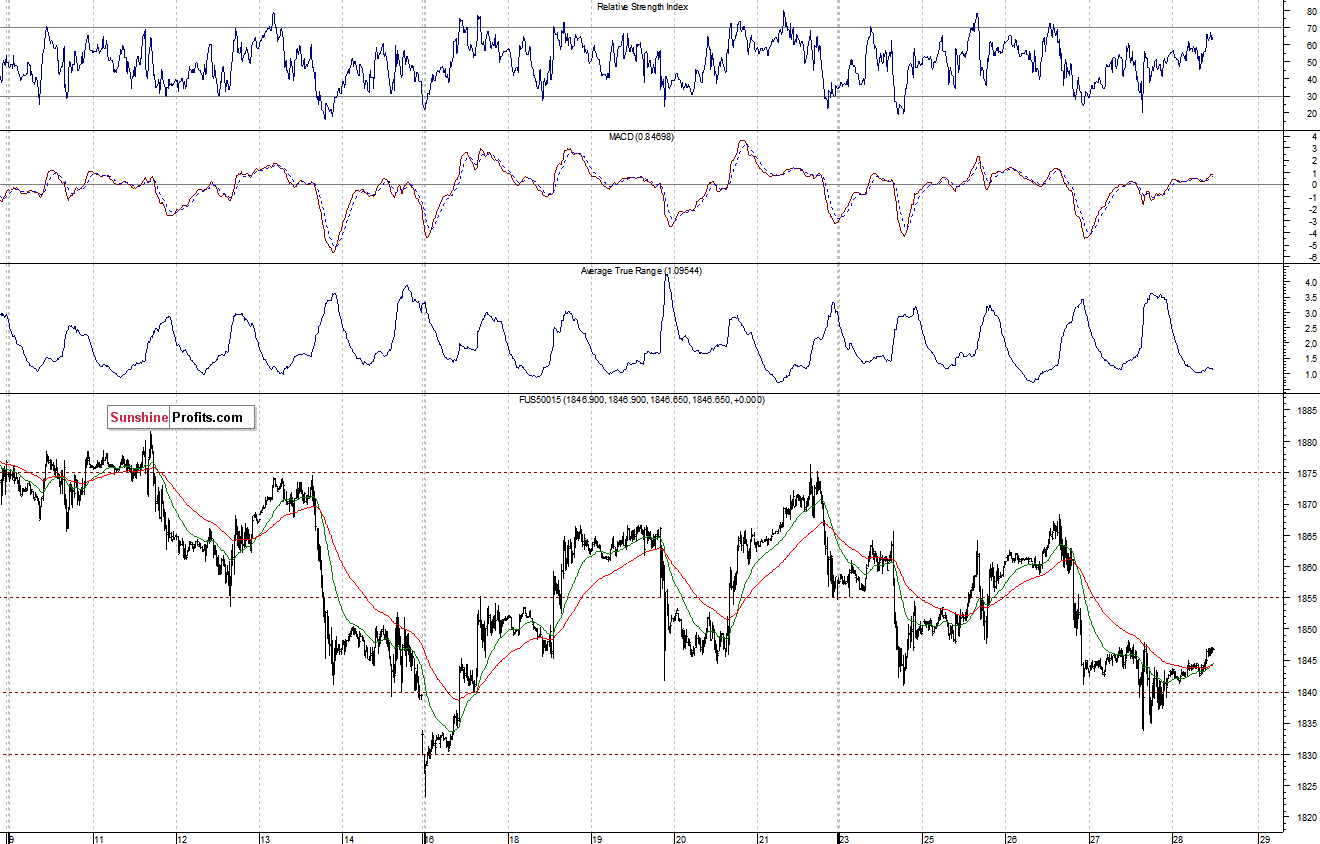This screenshot has width=1320, height=844.
Task: Click the 20 label on the RSI axis
Action: point(1311,113)
